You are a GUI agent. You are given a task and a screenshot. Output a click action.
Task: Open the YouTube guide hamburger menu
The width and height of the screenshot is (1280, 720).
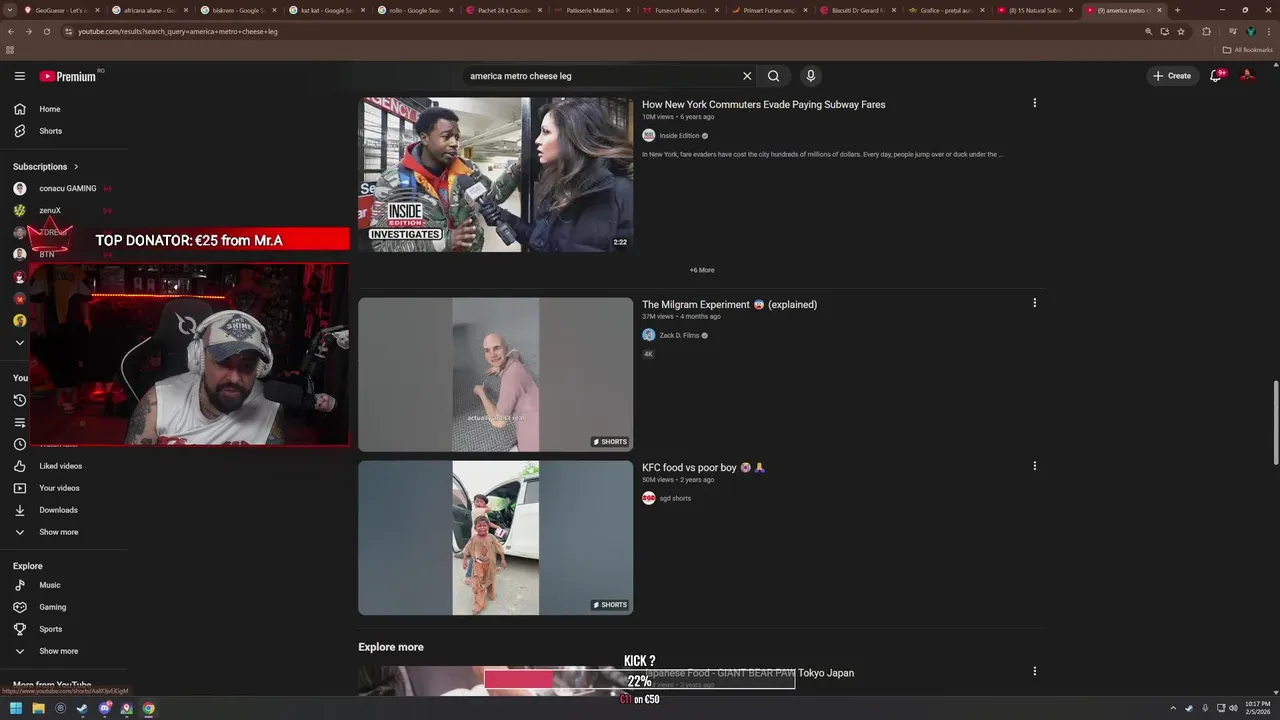point(19,76)
